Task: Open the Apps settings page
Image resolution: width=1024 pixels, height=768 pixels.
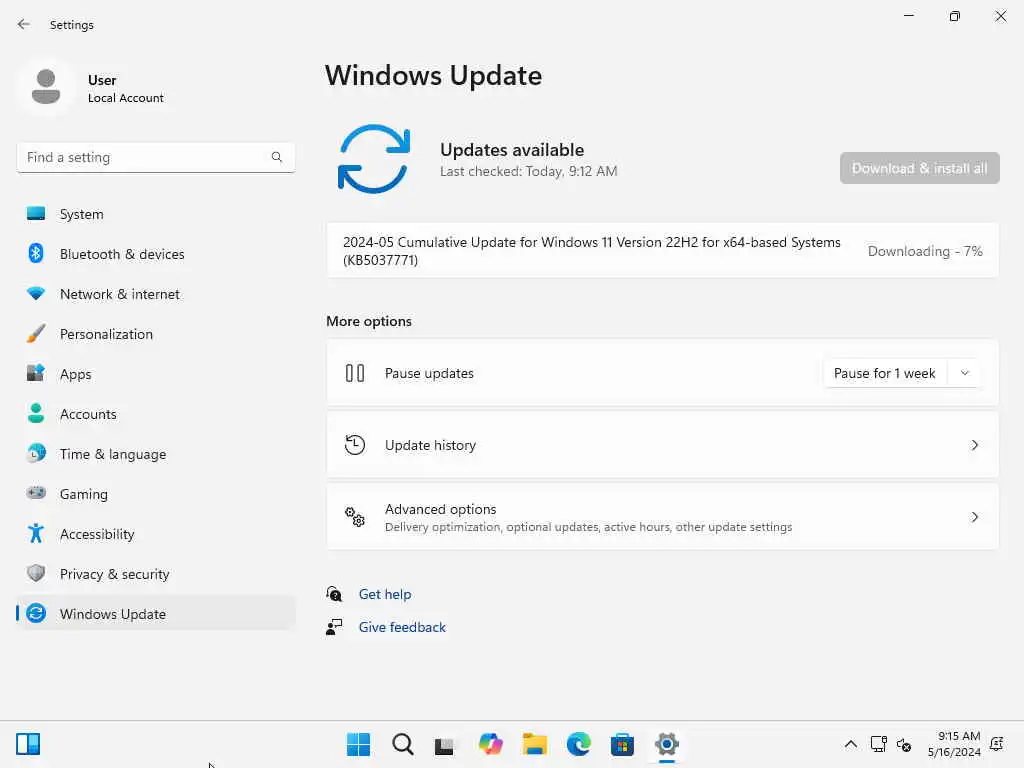Action: [155, 374]
